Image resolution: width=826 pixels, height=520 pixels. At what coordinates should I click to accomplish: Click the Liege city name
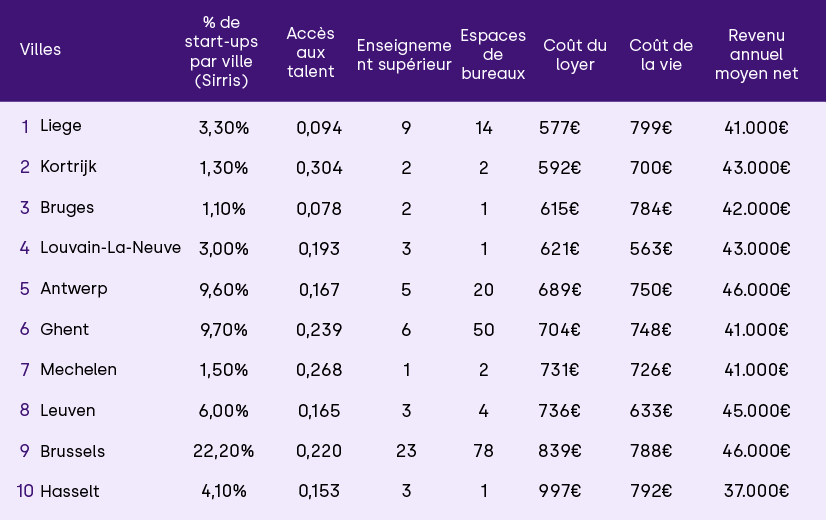point(61,126)
